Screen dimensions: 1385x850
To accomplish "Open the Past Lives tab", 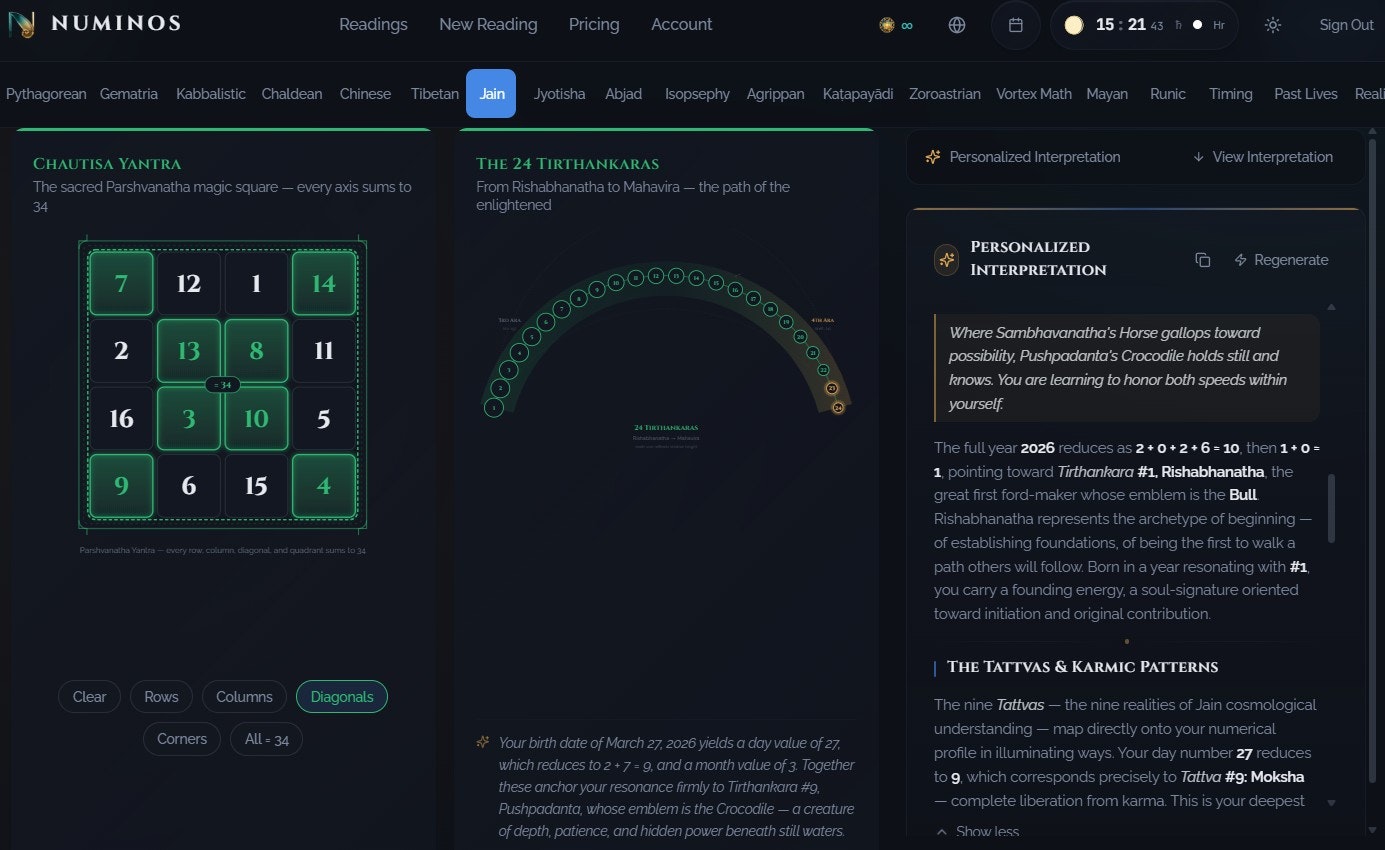I will (1306, 94).
